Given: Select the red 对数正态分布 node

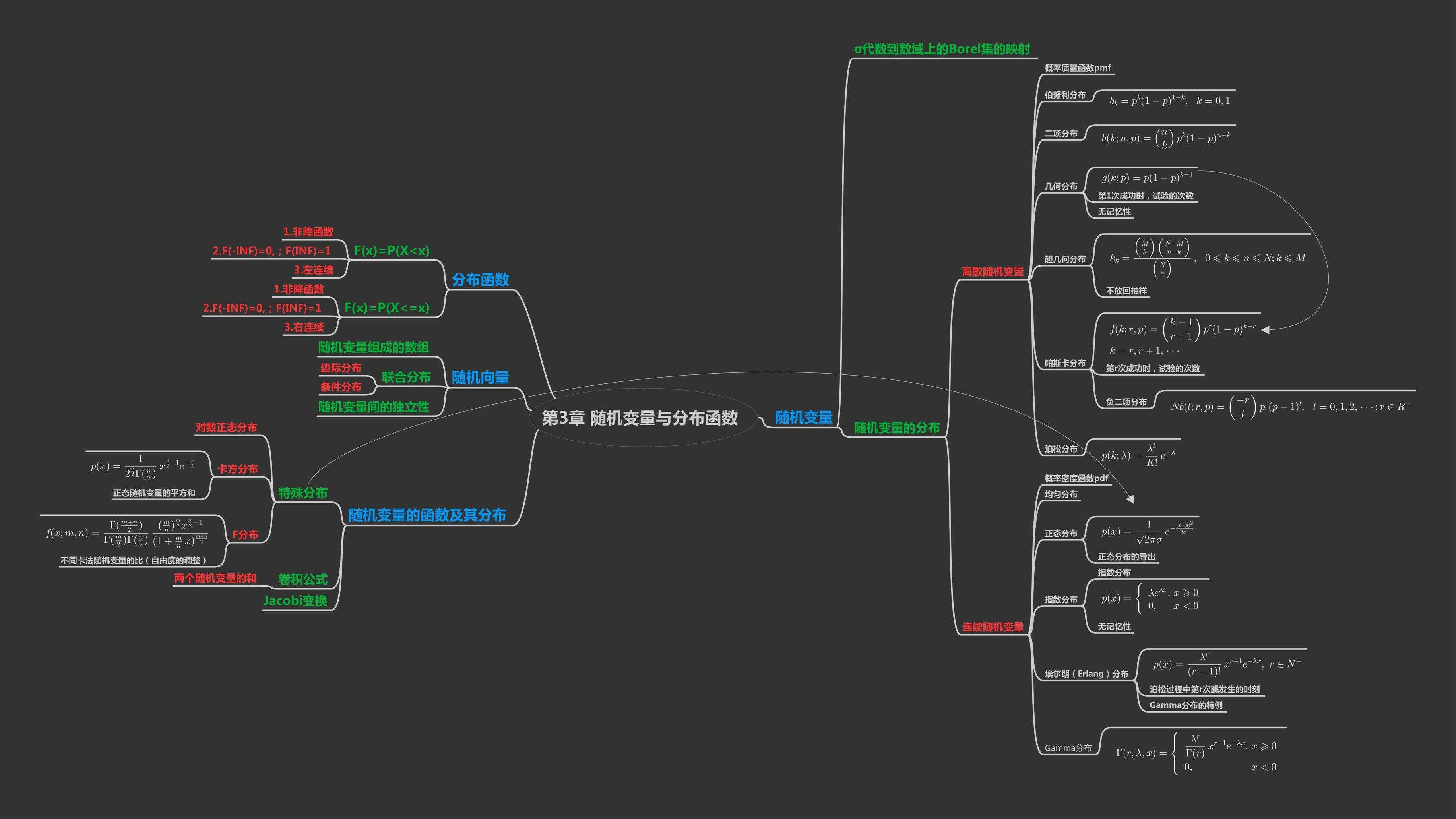Looking at the screenshot, I should (226, 427).
